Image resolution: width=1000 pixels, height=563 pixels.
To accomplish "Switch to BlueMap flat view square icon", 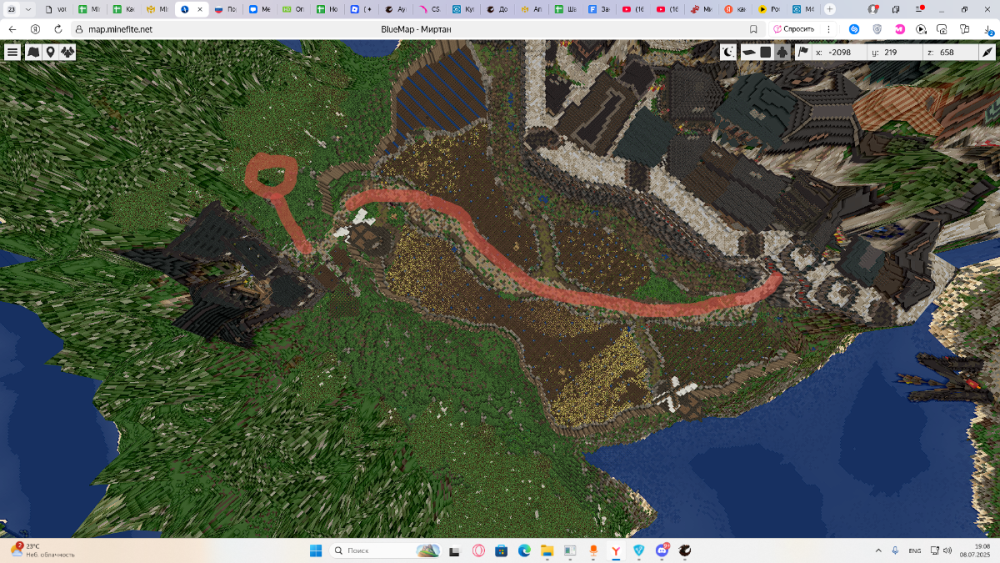I will [x=765, y=52].
